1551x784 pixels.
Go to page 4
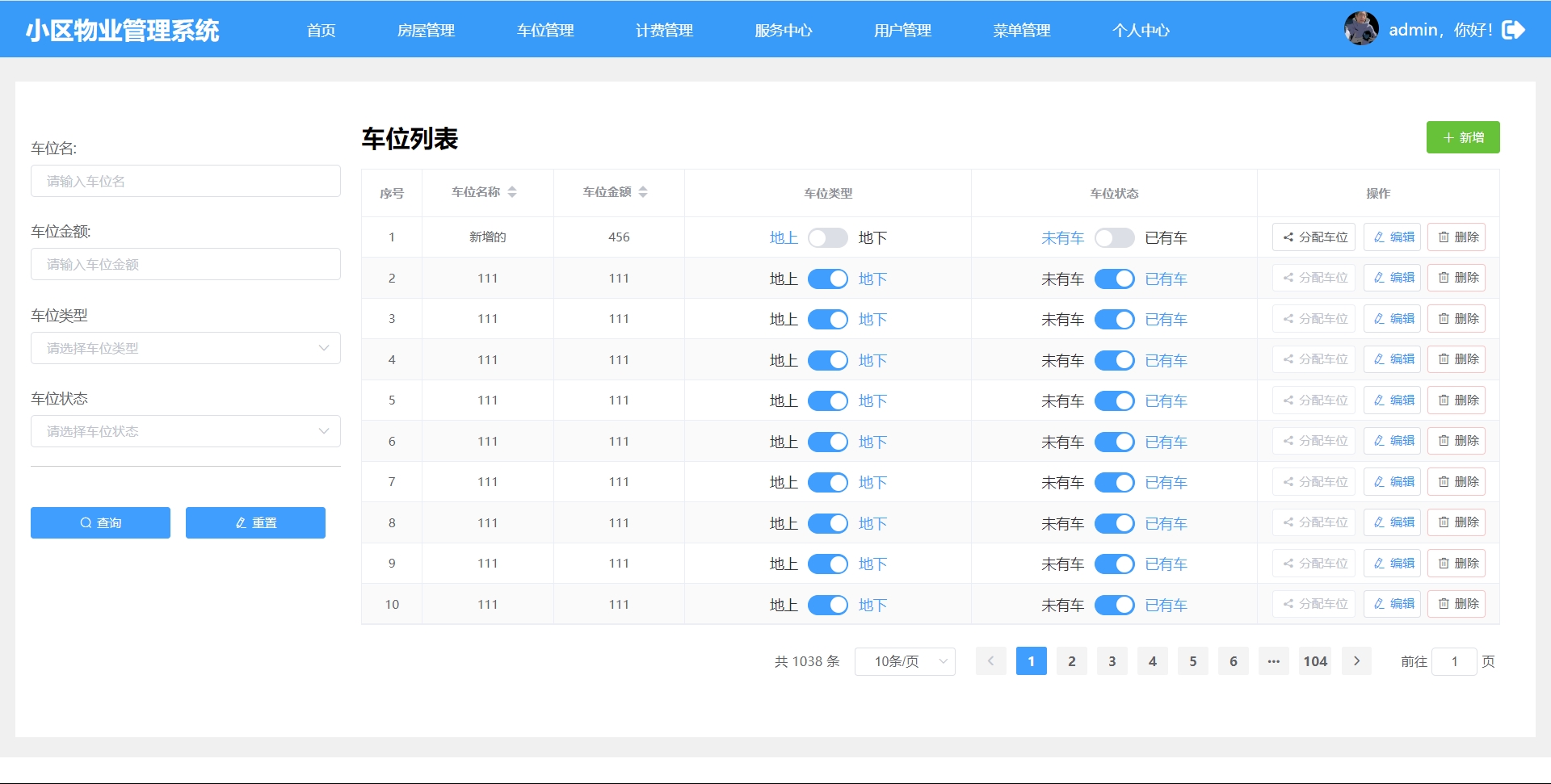1153,661
